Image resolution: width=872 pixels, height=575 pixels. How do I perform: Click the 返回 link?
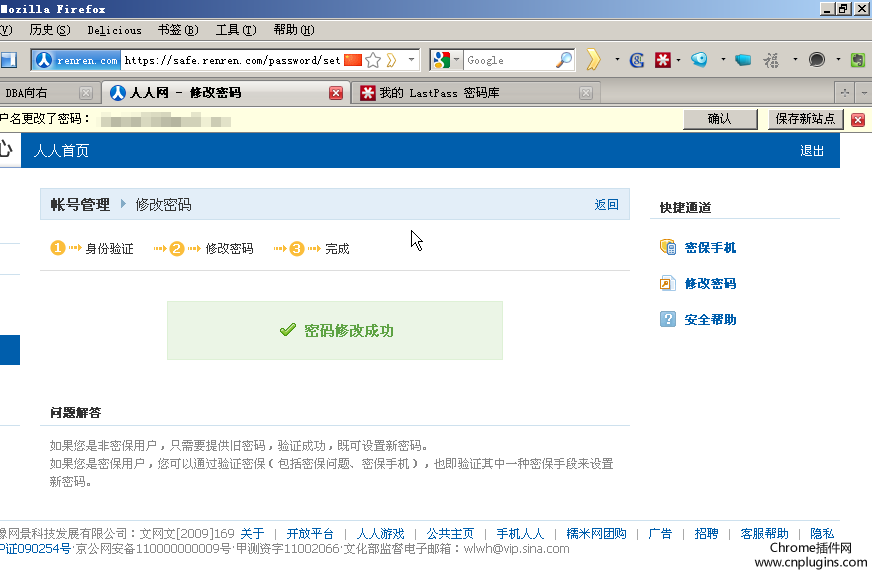[606, 205]
